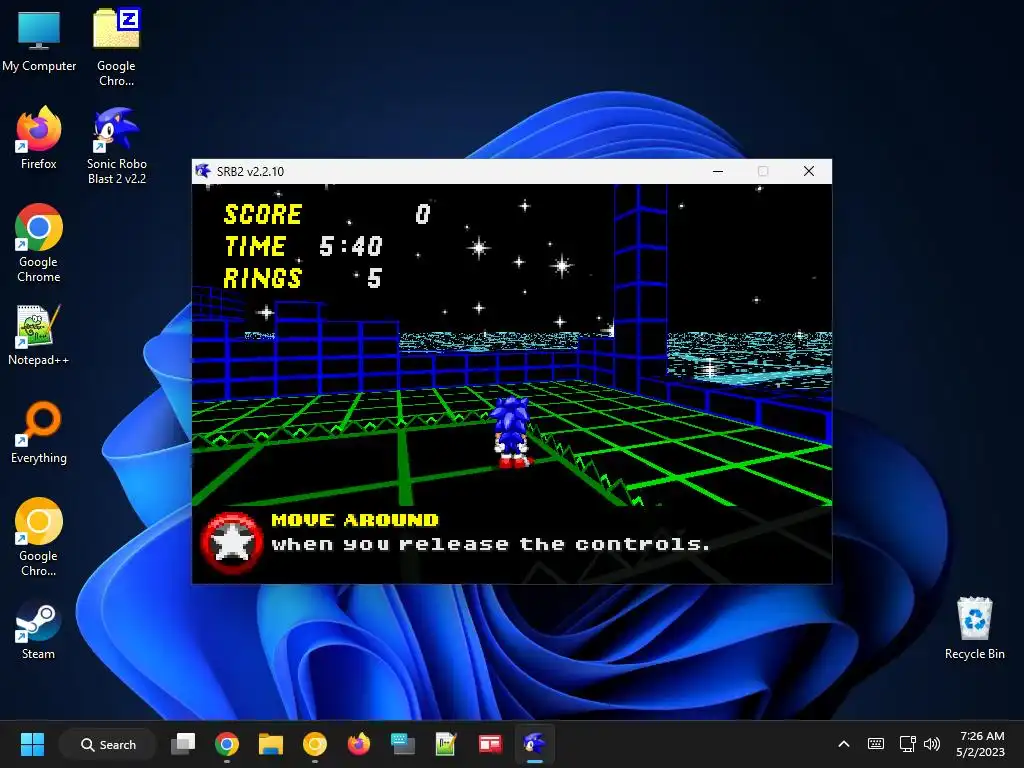Click the TIME value 5:40 in HUD
The width and height of the screenshot is (1024, 768).
(x=351, y=246)
